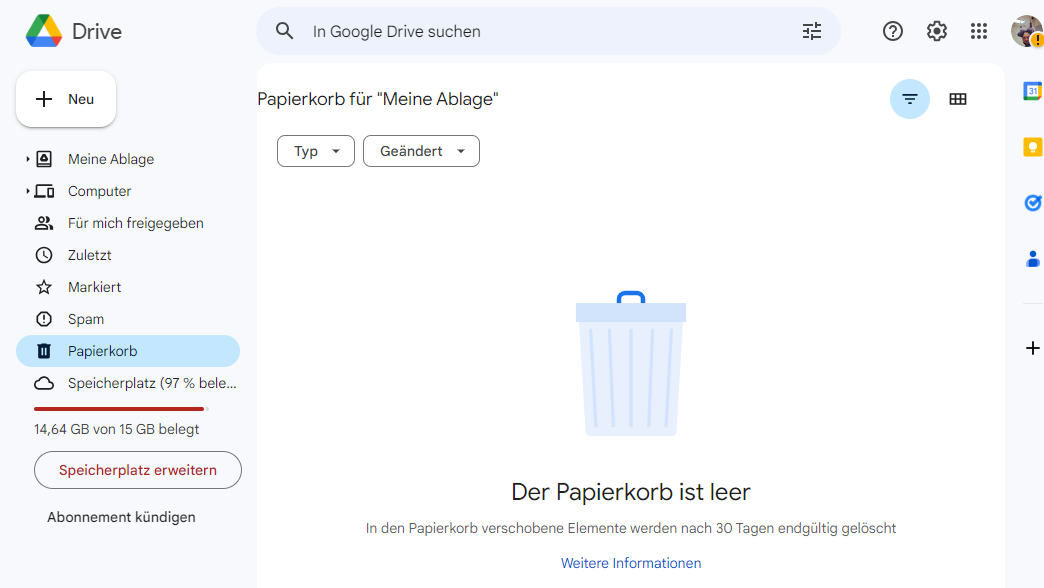The image size is (1044, 588).
Task: Click Abonnement kündigen link
Action: [x=121, y=517]
